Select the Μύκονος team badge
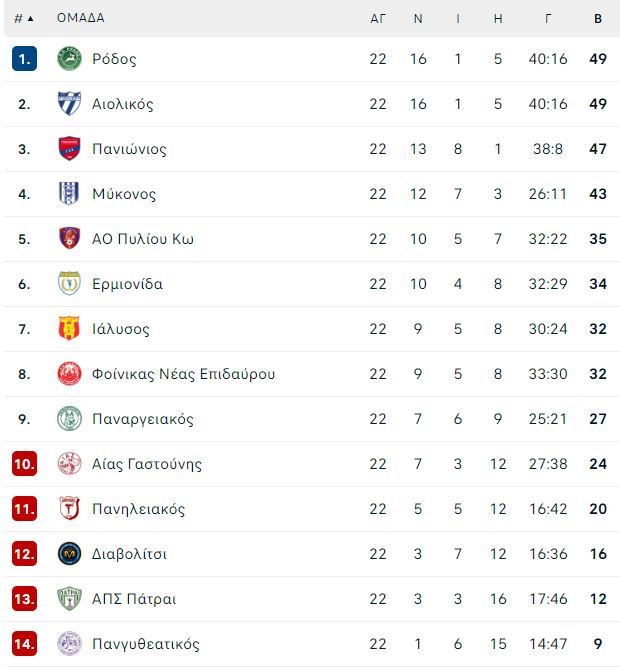620x667 pixels. (69, 194)
